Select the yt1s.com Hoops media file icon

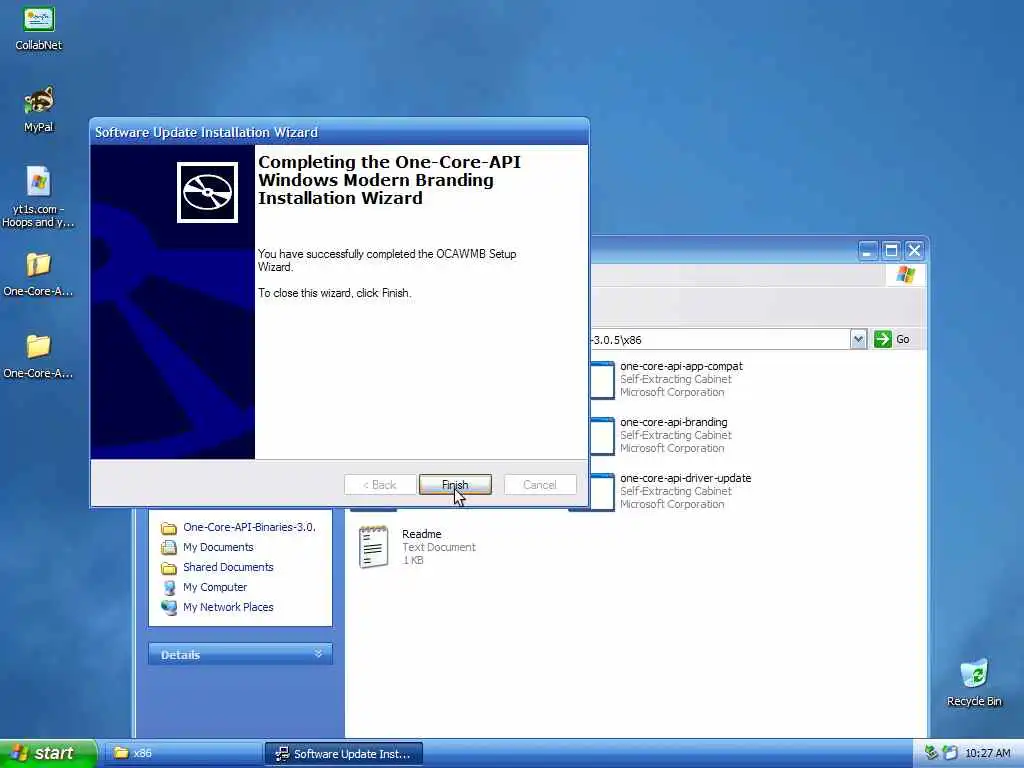(x=39, y=196)
